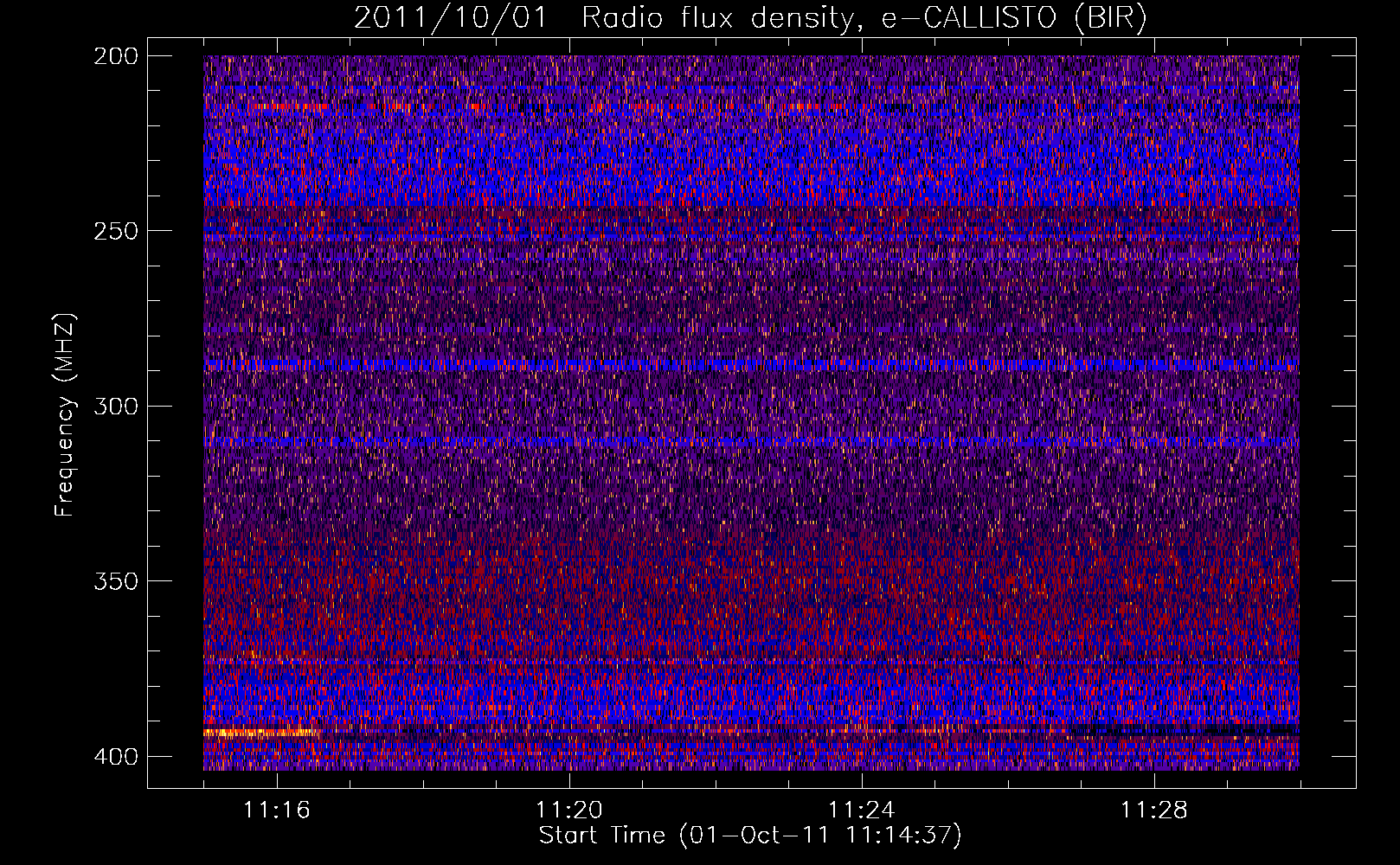Click the bright yellow burst near 395 MHz

262,734
